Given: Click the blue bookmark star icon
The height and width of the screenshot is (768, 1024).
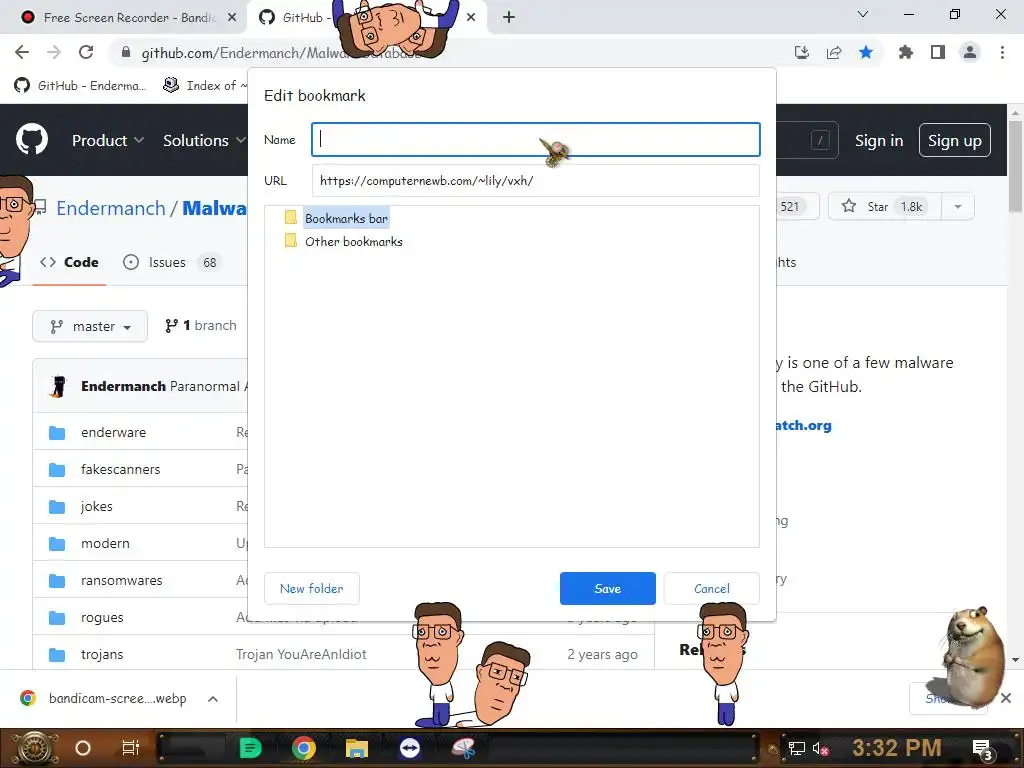Looking at the screenshot, I should coord(866,52).
